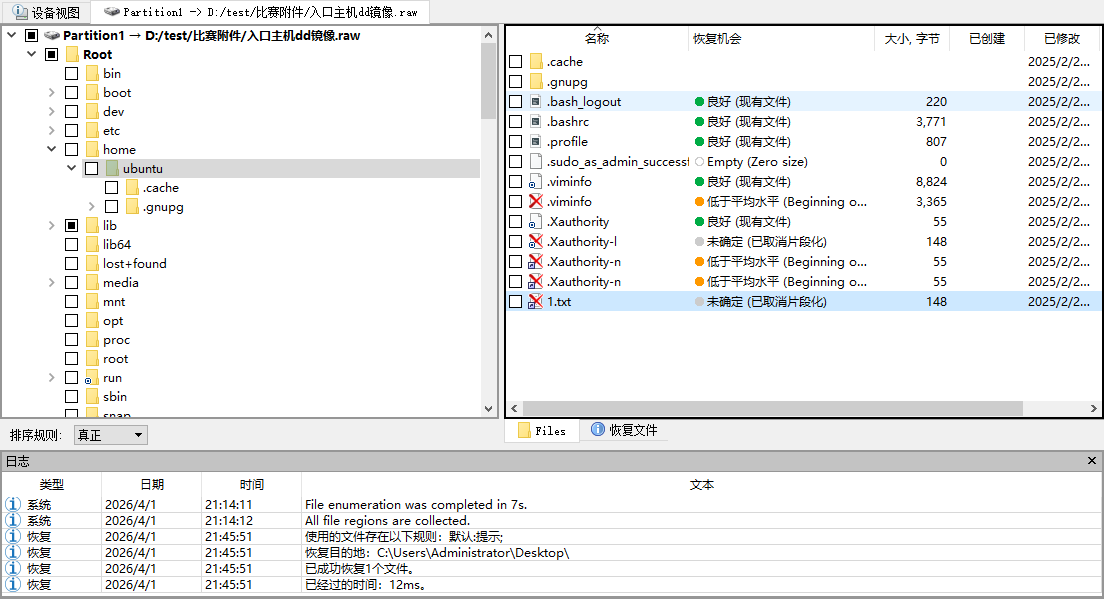Open the 排序规则 sort dropdown
Image resolution: width=1104 pixels, height=599 pixels.
(140, 434)
